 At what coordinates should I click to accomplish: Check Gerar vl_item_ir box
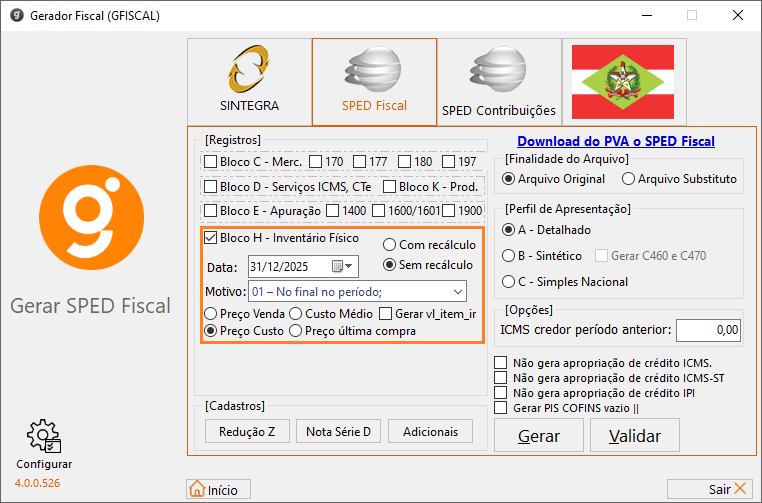pos(385,314)
